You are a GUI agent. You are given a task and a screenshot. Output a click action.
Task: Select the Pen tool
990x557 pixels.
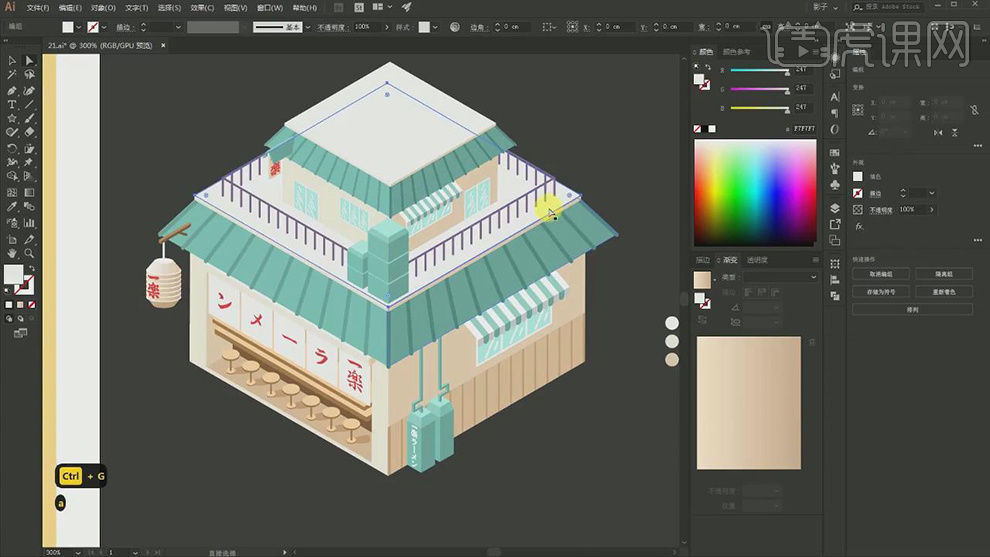point(12,90)
